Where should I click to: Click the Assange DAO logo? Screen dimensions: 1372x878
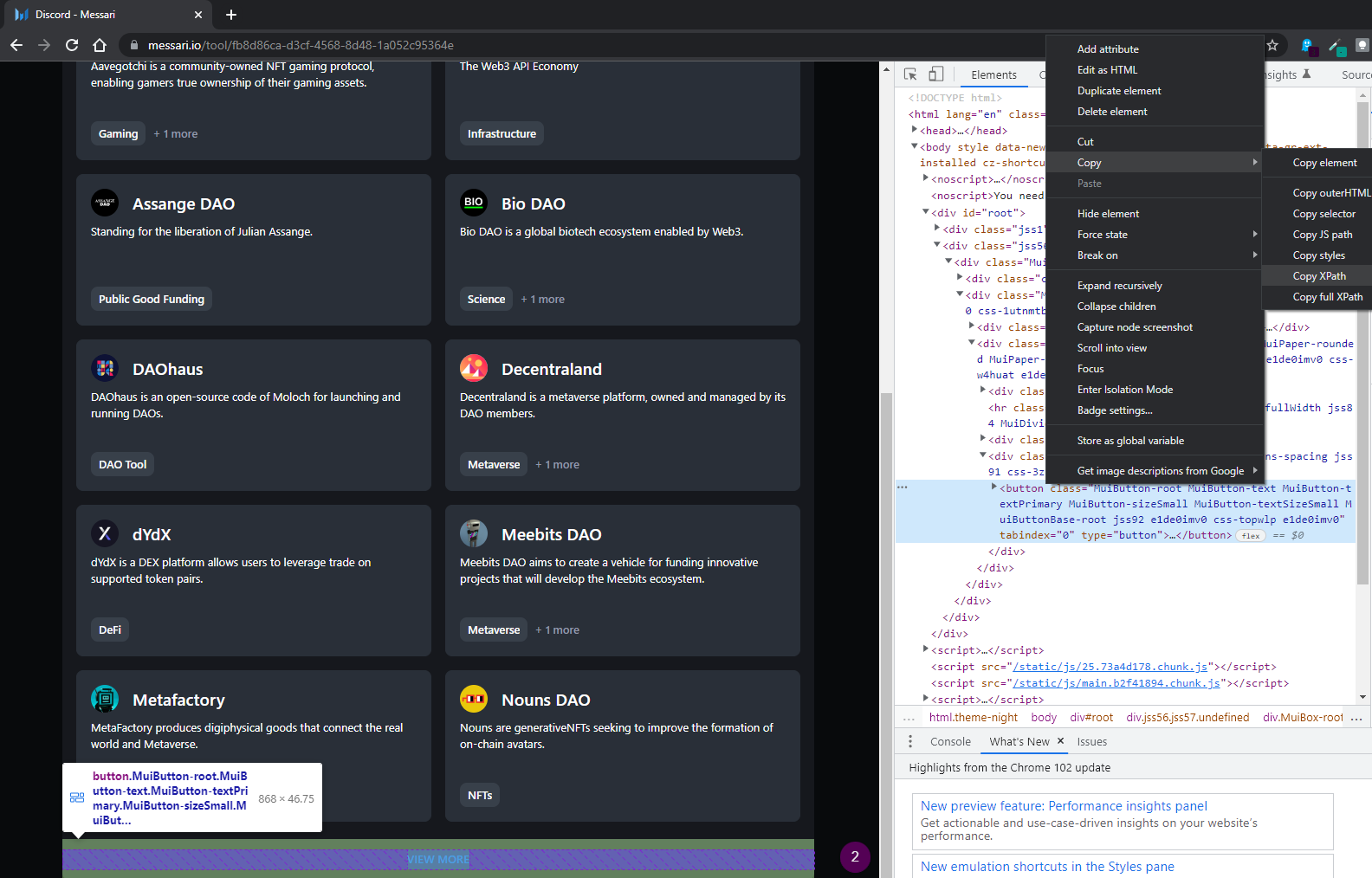pos(105,203)
